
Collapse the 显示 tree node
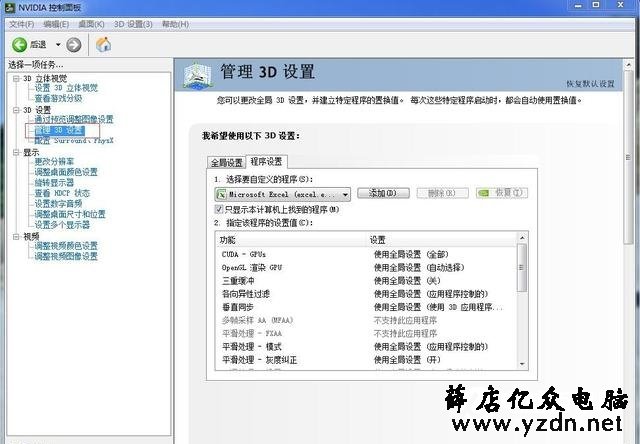point(16,152)
